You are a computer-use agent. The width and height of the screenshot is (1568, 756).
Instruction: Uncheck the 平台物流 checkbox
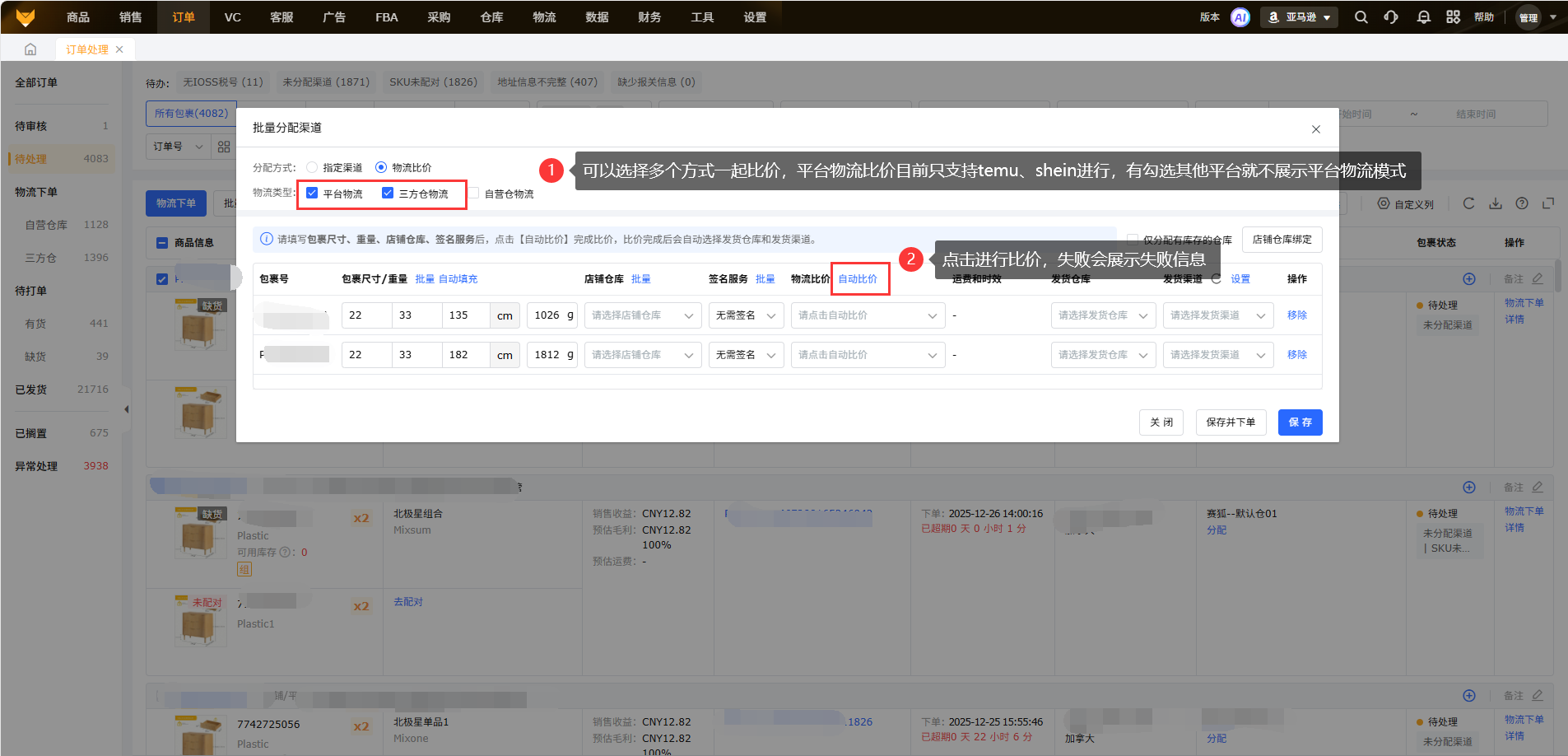(x=312, y=194)
